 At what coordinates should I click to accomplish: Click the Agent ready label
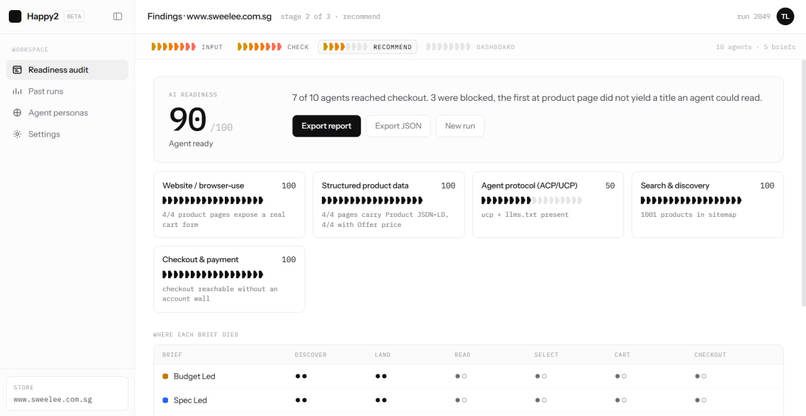191,143
